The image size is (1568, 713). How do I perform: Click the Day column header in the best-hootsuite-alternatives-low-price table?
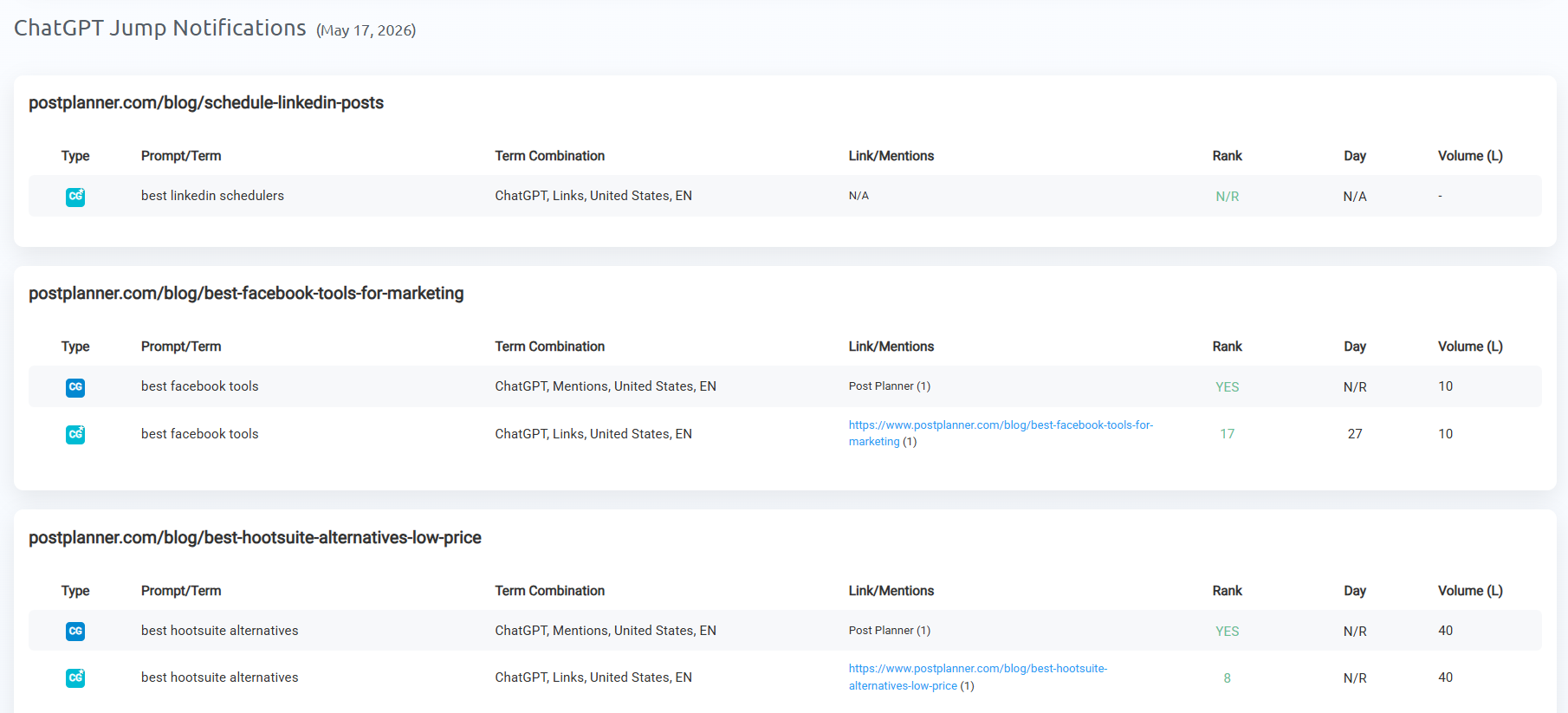[1355, 591]
